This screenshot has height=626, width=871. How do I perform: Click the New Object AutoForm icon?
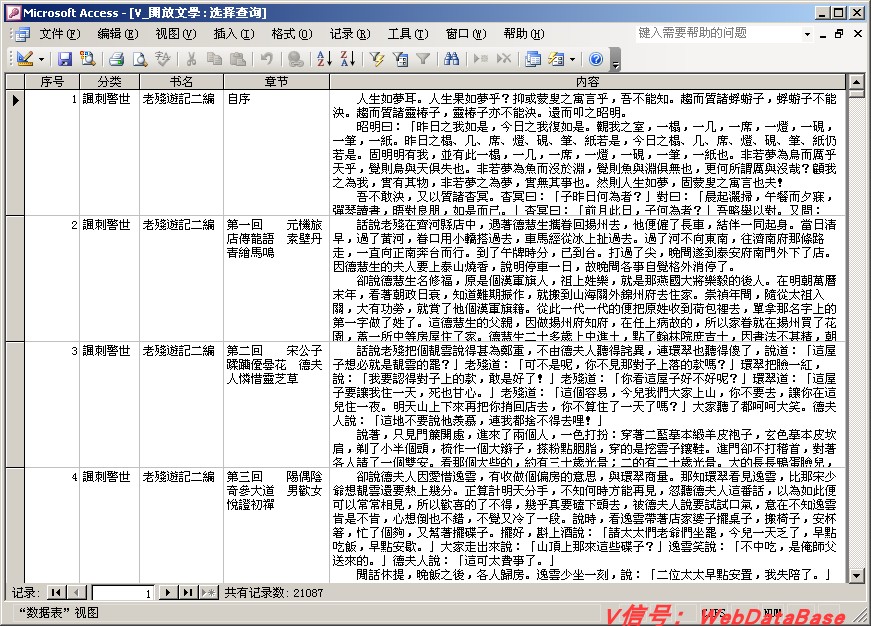click(x=556, y=58)
